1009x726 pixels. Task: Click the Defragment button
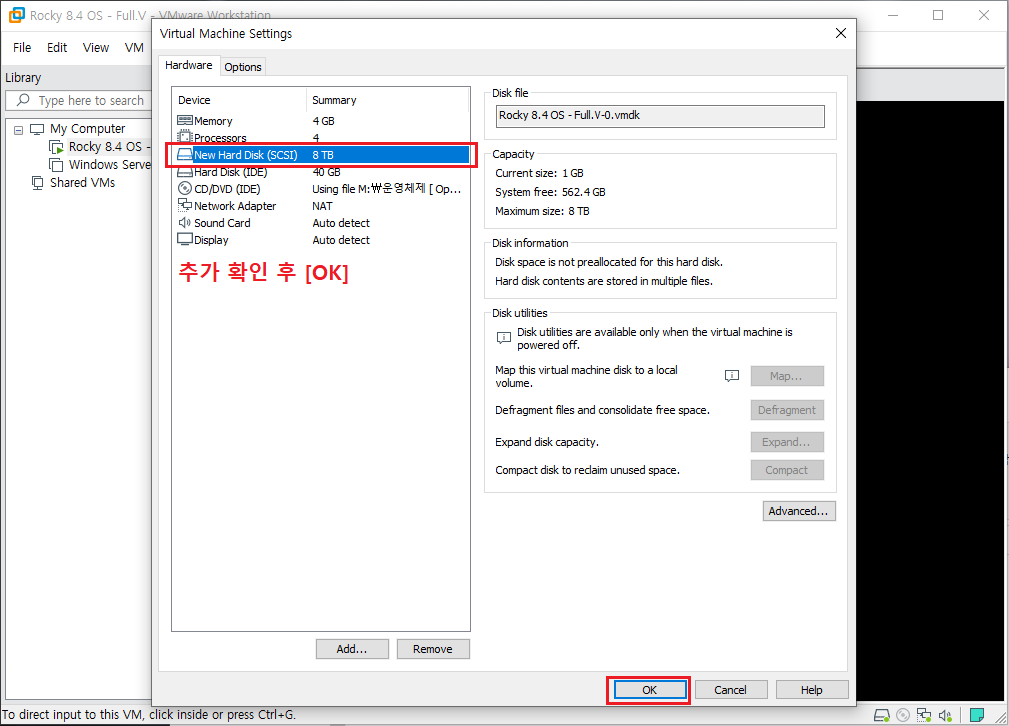coord(787,410)
